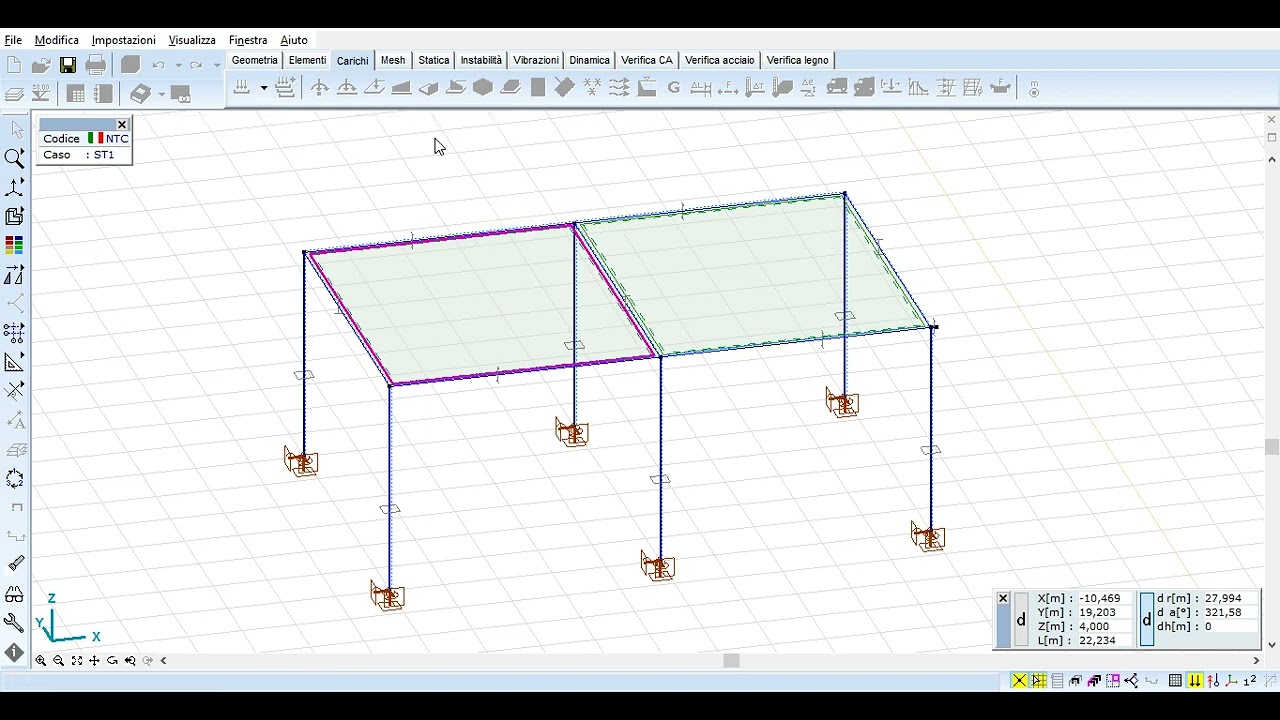This screenshot has width=1280, height=720.
Task: Open the Verifica acciaio tab
Action: (720, 60)
